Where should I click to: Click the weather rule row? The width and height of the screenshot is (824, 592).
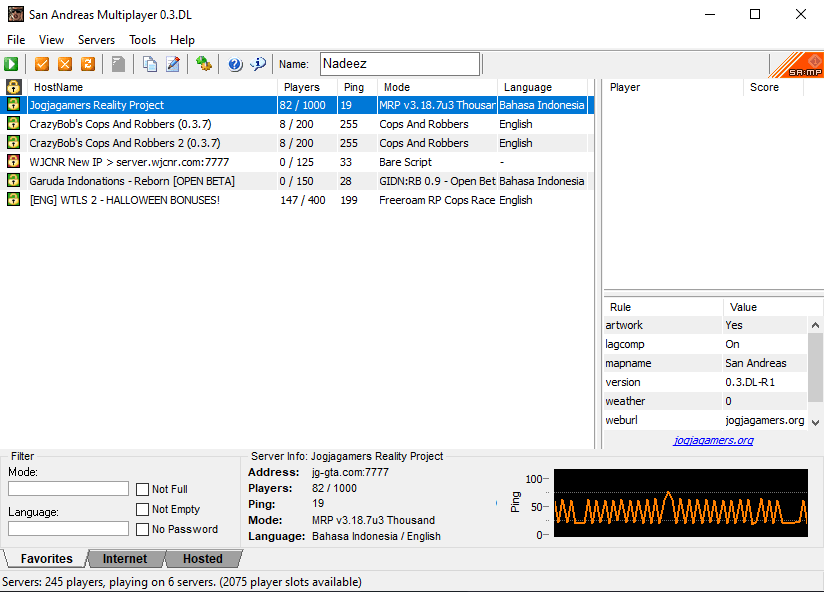[705, 401]
